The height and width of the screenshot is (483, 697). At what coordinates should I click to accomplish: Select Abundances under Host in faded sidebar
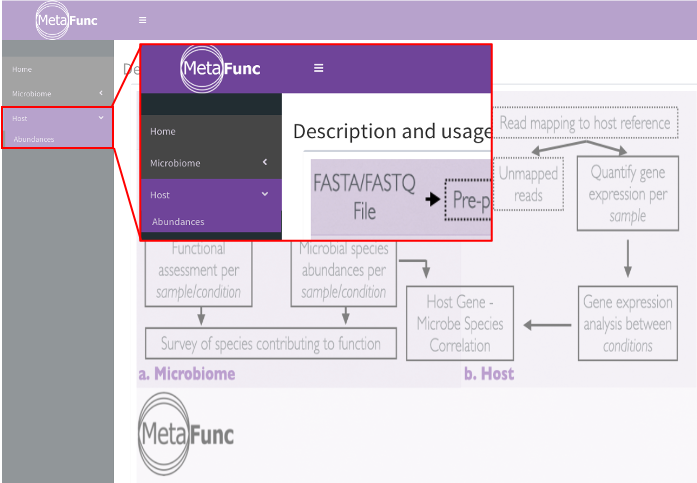[x=34, y=139]
